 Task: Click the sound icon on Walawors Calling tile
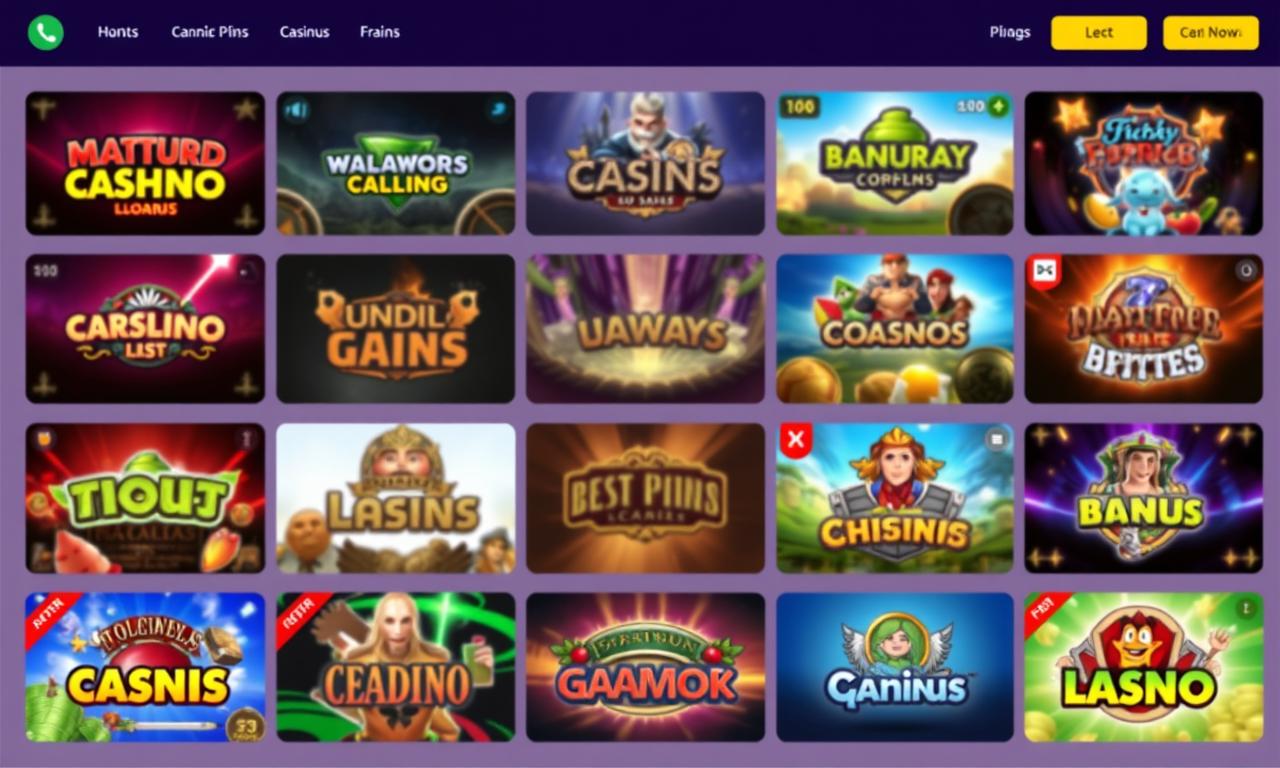(297, 110)
